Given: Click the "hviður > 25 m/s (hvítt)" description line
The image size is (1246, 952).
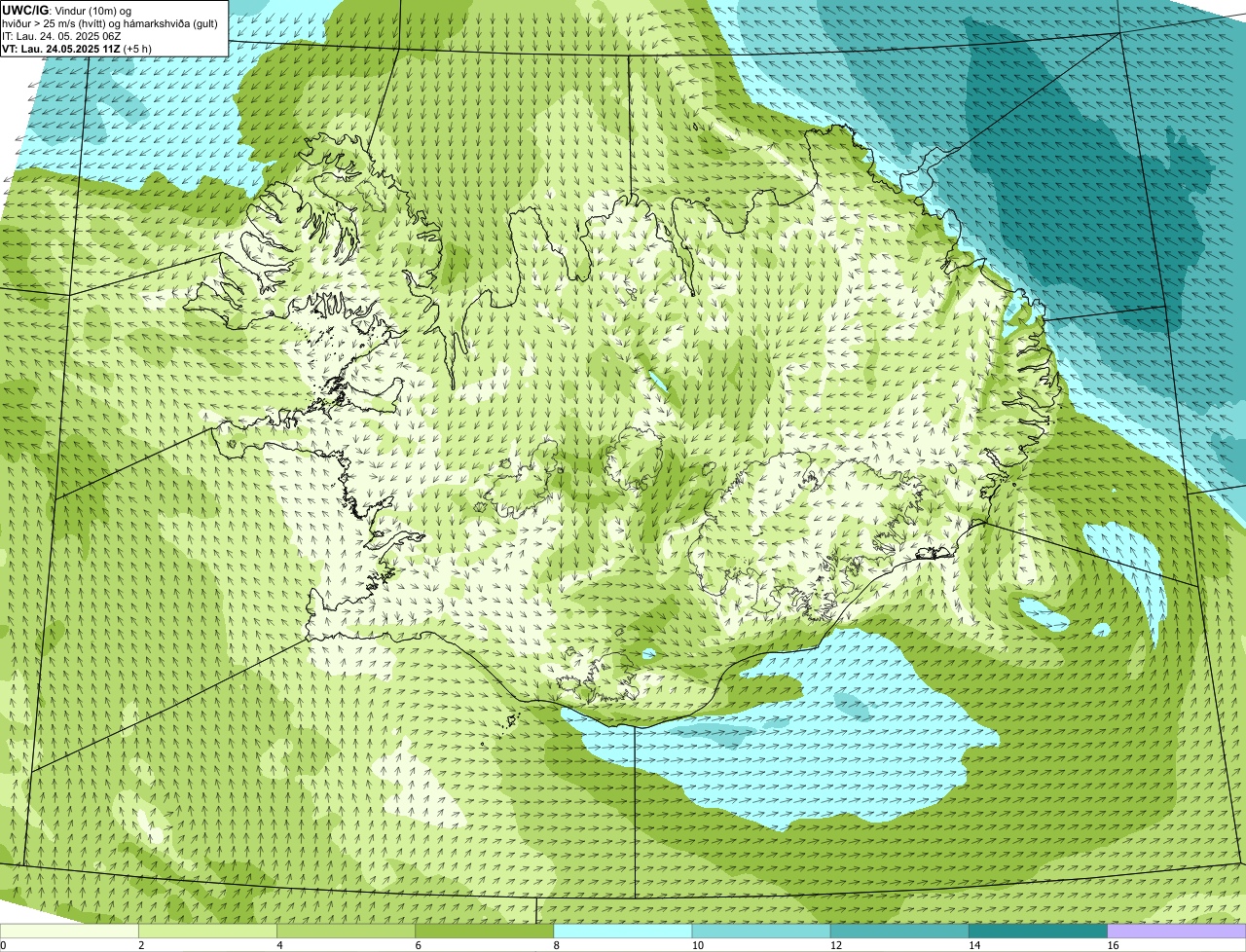Looking at the screenshot, I should [x=110, y=22].
